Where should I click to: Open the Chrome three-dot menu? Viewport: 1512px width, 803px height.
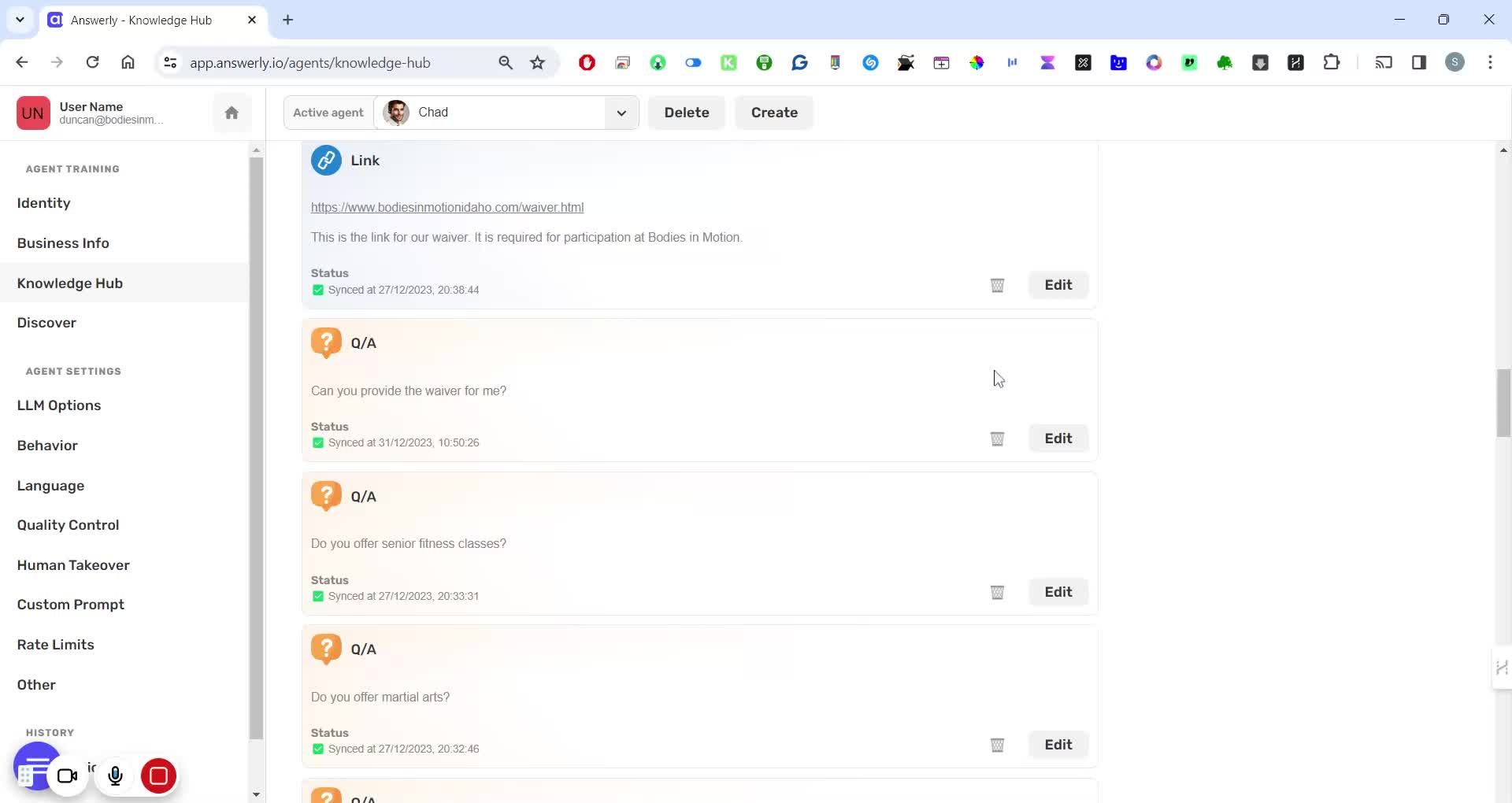pyautogui.click(x=1490, y=63)
